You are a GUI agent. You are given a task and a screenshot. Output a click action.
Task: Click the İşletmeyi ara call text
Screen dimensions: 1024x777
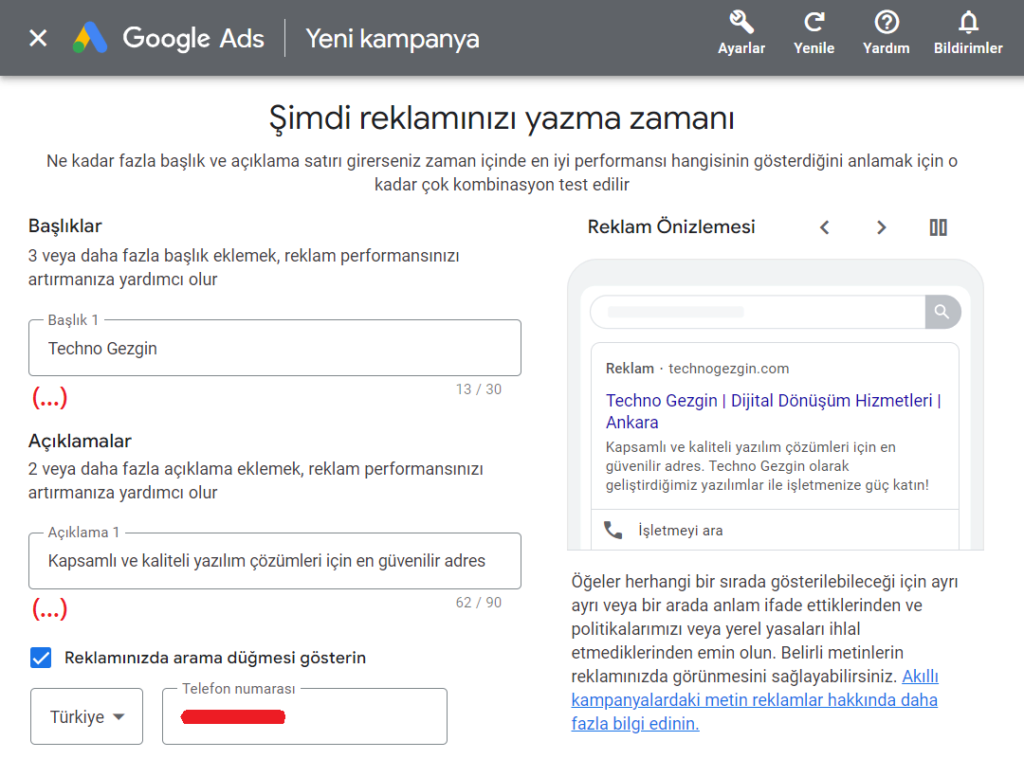[x=680, y=530]
